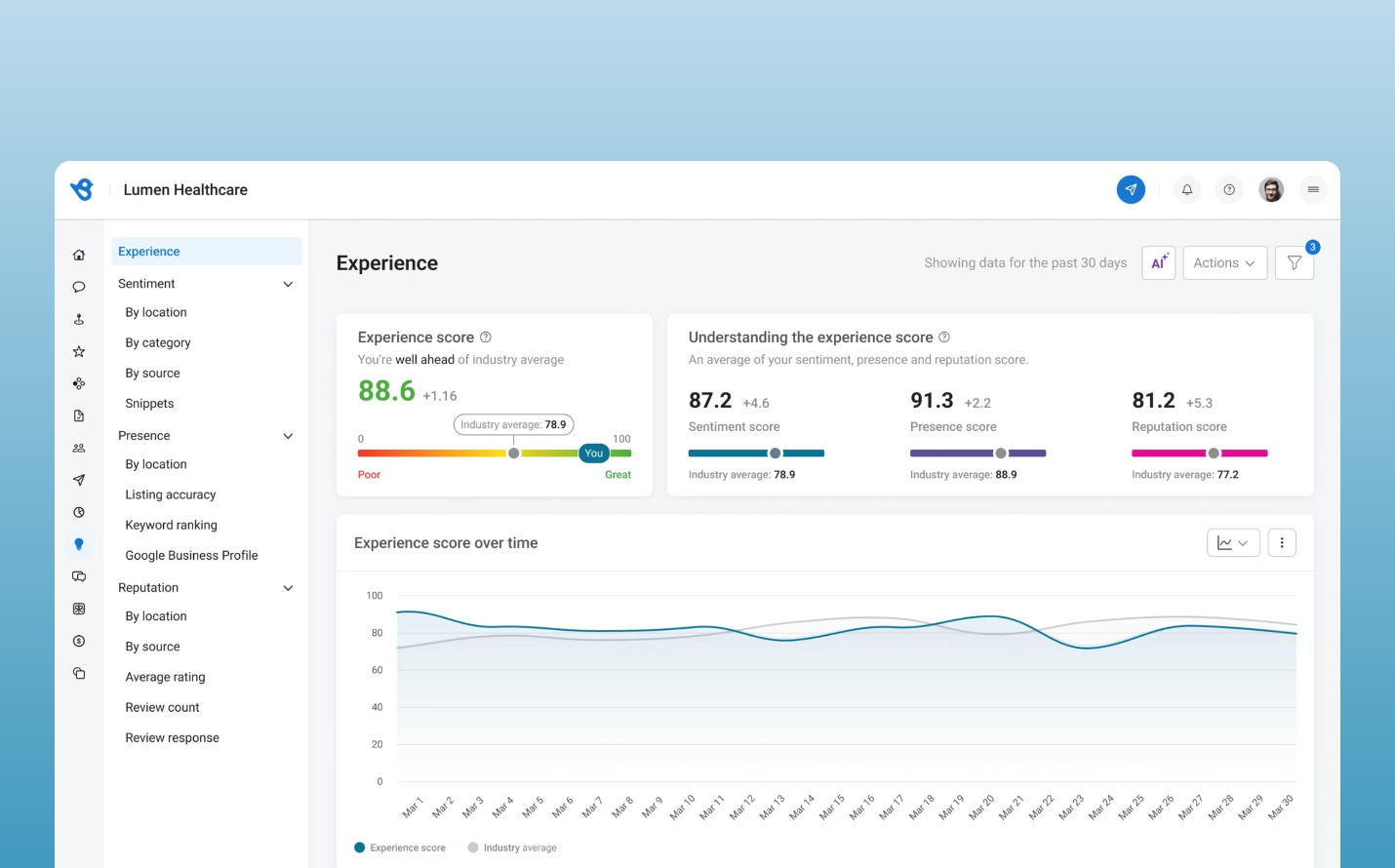Click the 'You' marker on score gauge
The image size is (1395, 868).
tap(594, 454)
